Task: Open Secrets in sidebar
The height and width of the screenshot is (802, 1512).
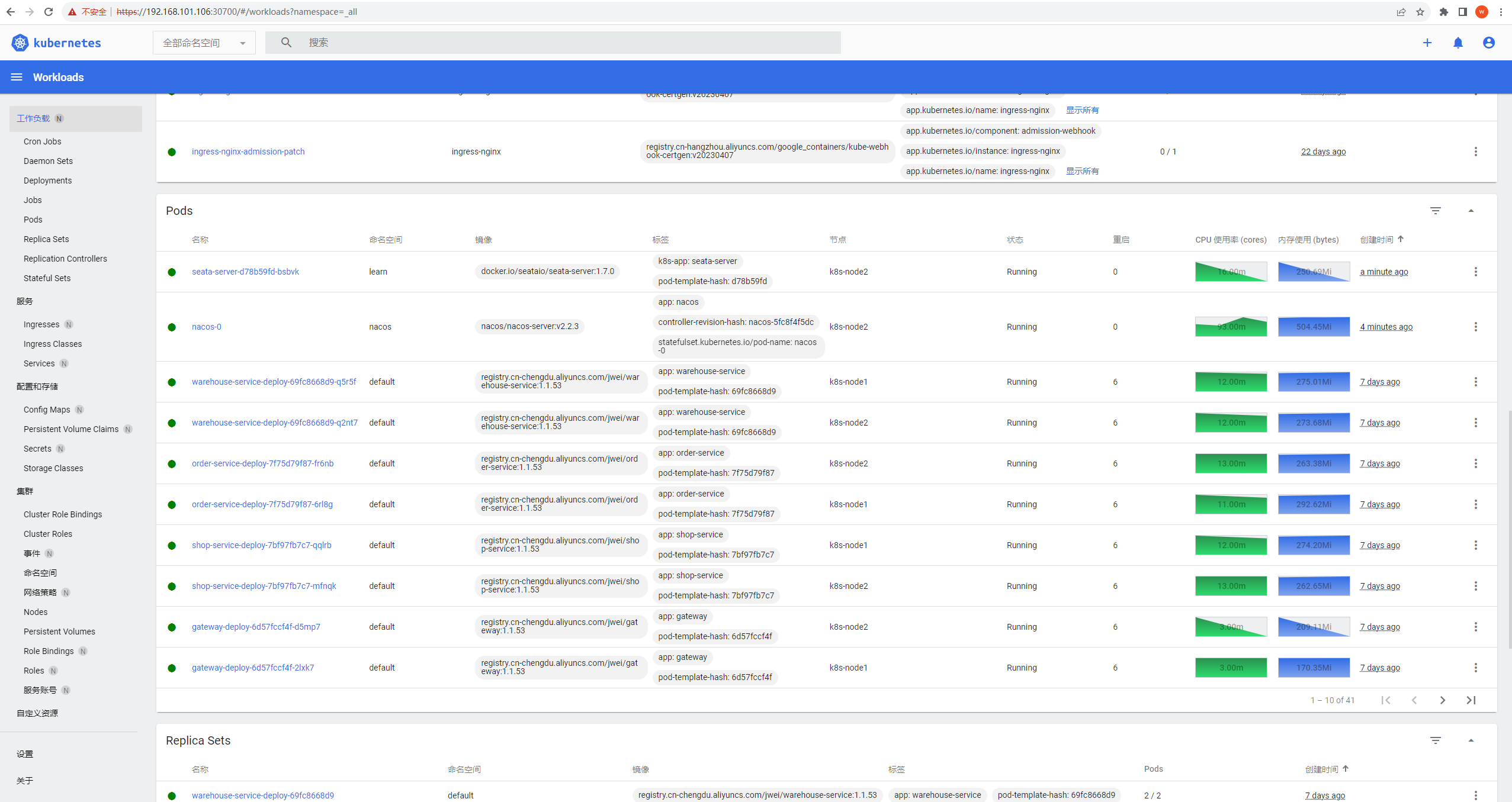Action: click(x=37, y=449)
